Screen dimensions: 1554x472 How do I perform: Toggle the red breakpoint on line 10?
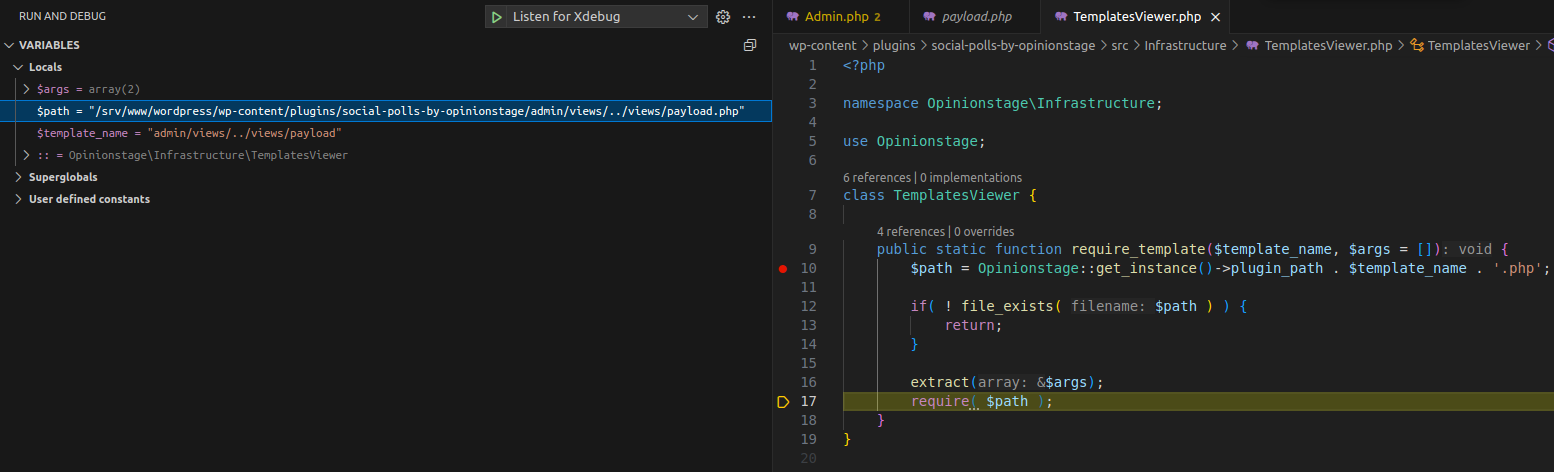point(783,268)
